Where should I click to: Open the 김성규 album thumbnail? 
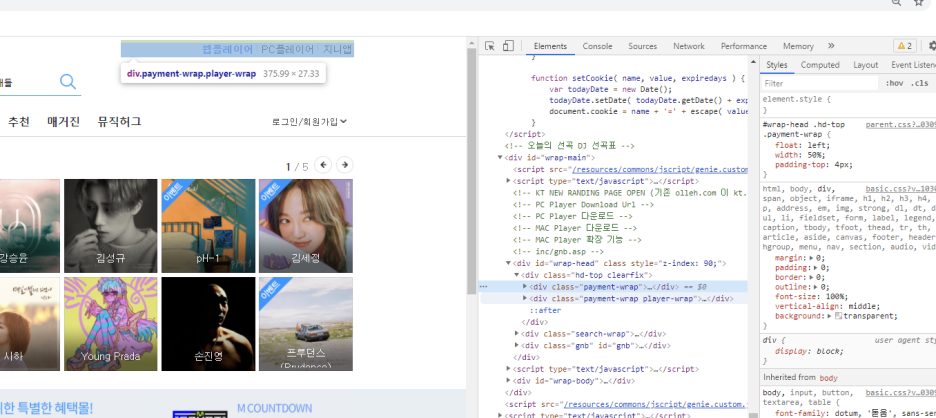[110, 226]
